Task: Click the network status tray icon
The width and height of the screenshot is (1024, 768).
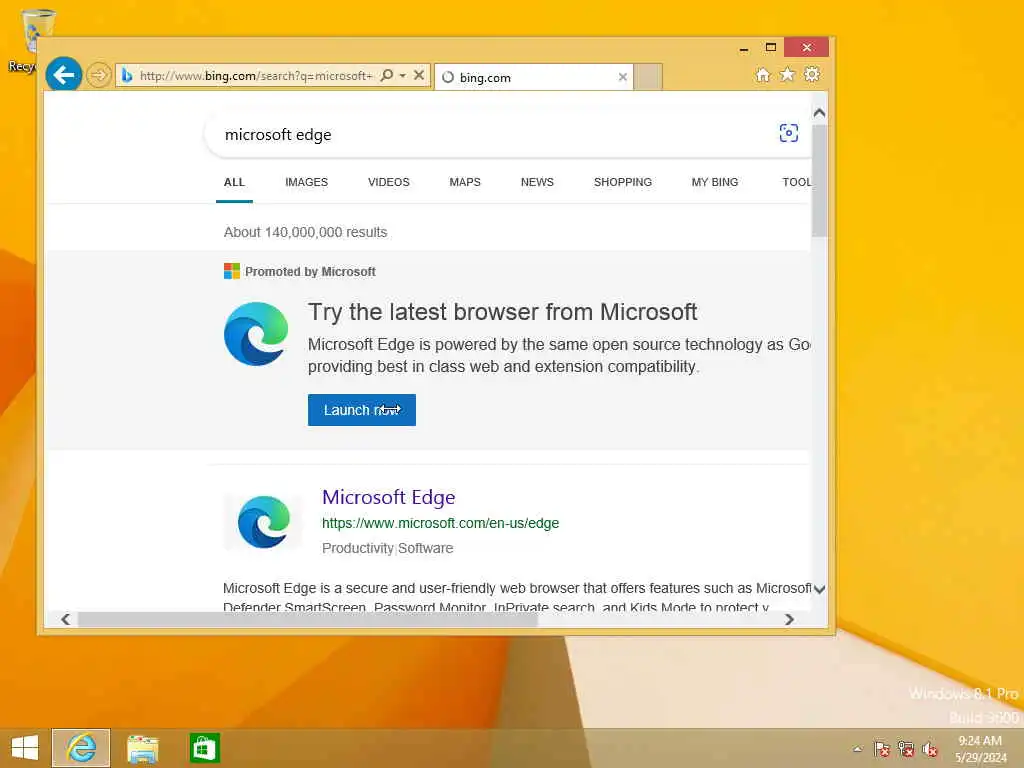Action: tap(906, 749)
